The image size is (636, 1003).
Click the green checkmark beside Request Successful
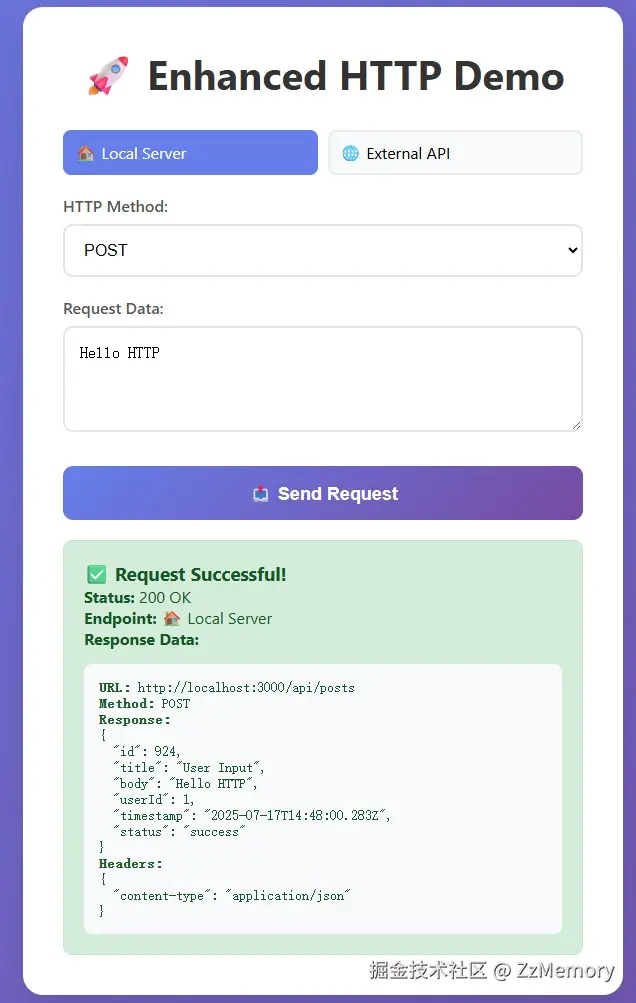click(x=95, y=574)
